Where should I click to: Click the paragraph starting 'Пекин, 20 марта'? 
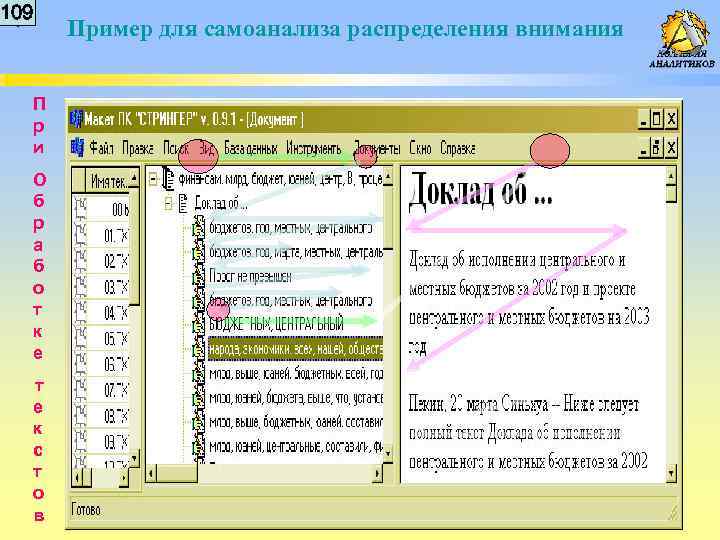528,433
